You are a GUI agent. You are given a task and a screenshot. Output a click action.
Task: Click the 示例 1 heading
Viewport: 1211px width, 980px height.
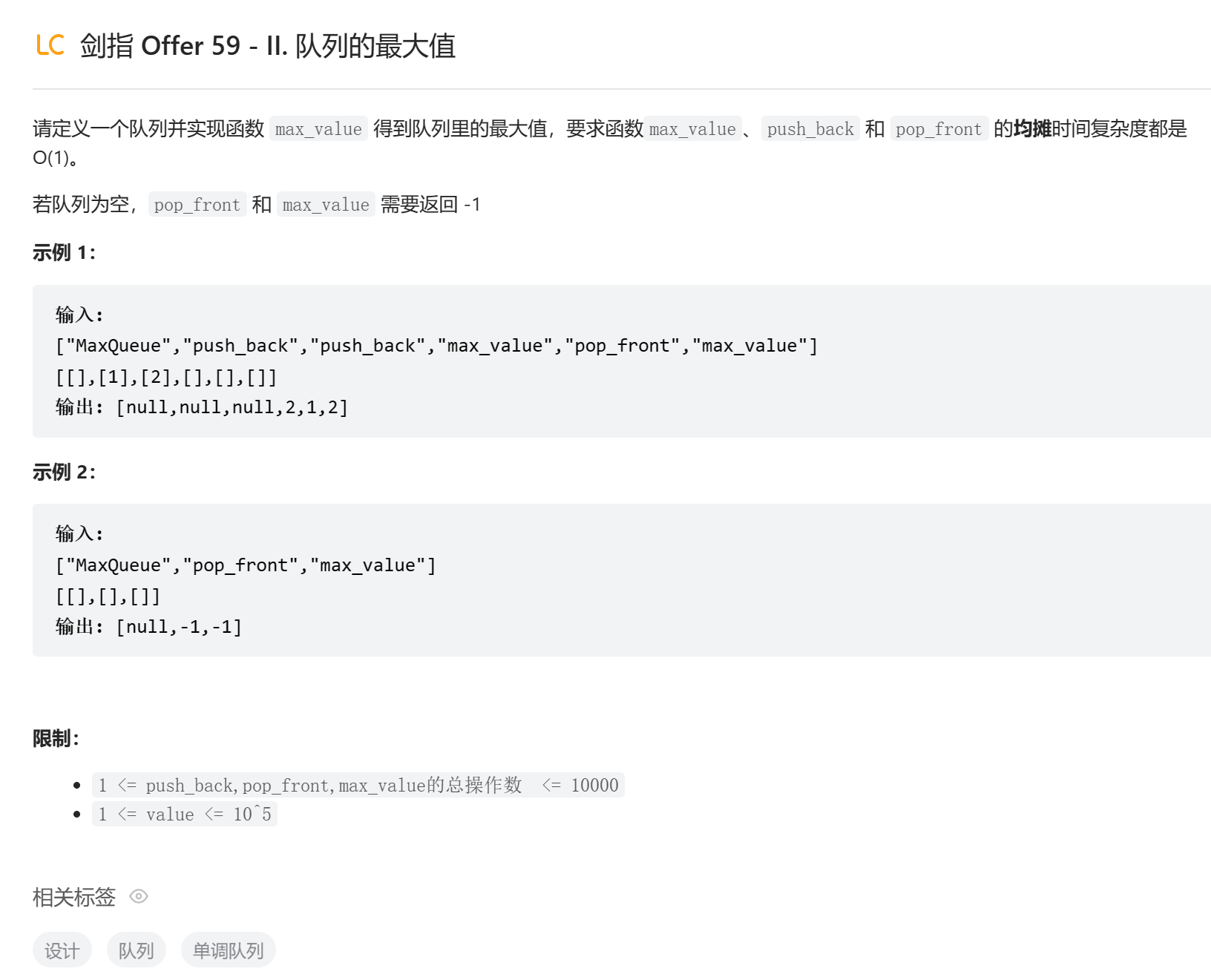[x=64, y=253]
